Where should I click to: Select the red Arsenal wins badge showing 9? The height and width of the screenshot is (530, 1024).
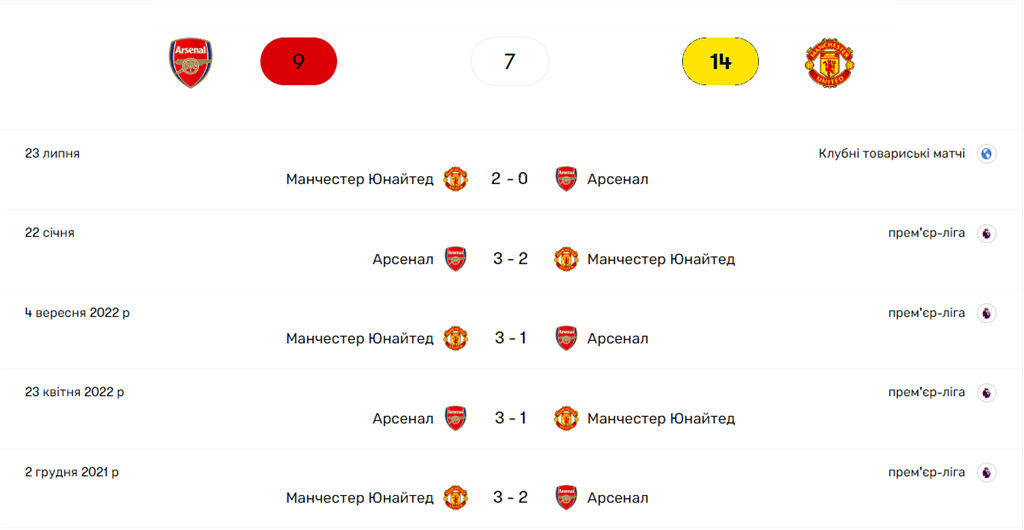(x=298, y=62)
